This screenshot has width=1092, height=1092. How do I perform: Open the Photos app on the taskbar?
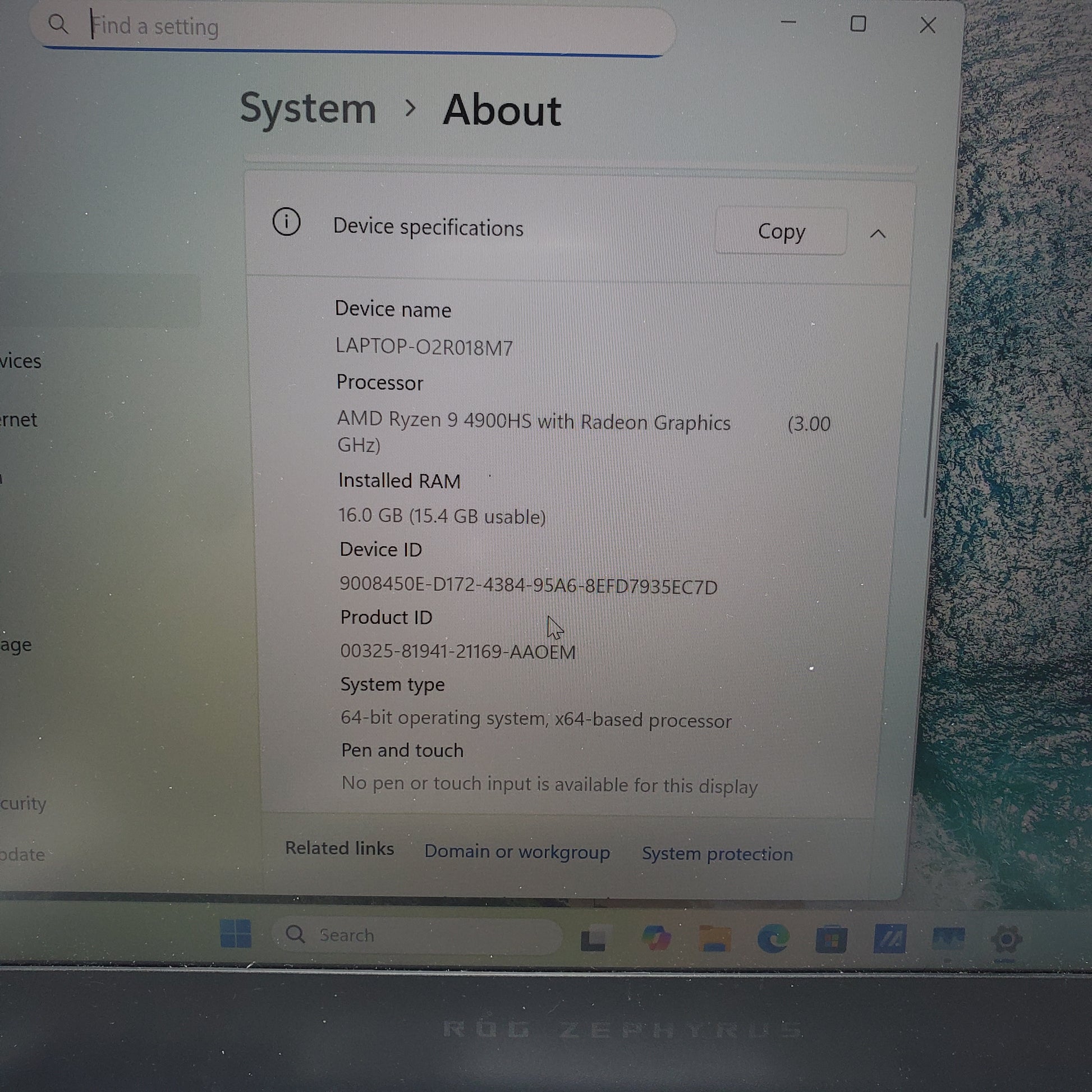(x=948, y=939)
